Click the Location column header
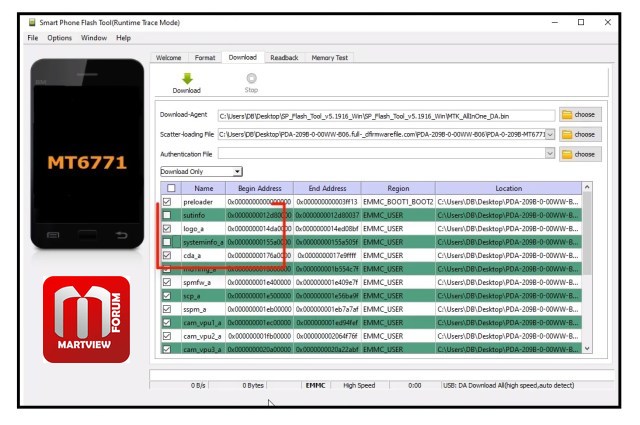 (509, 188)
